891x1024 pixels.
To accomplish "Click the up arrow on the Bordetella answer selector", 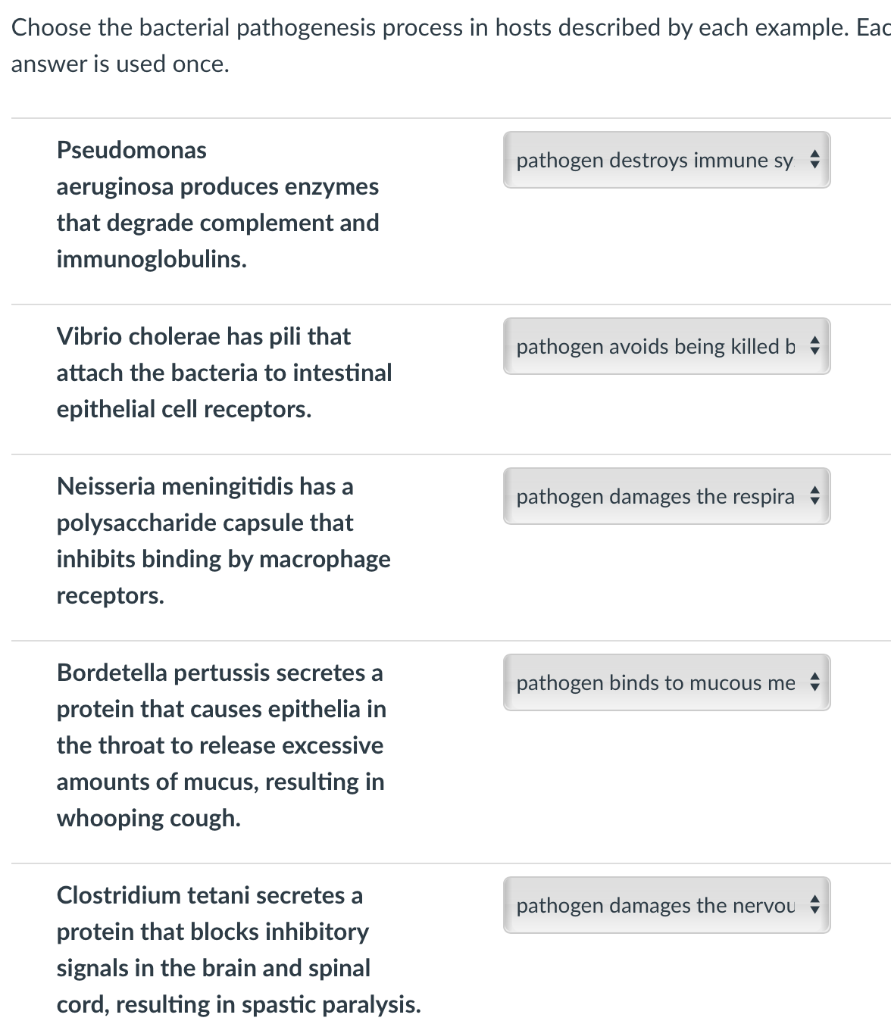I will click(817, 677).
